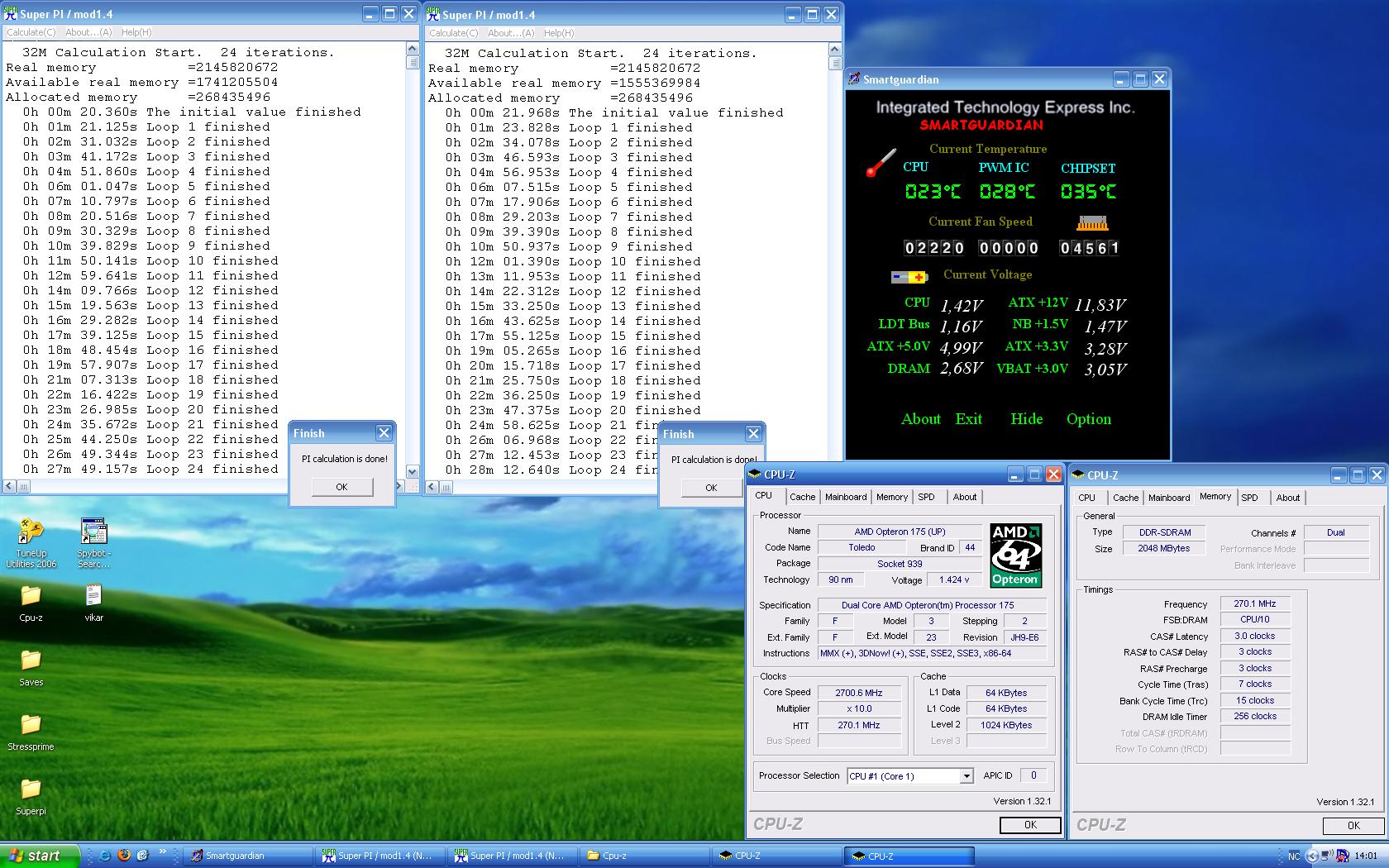Click OK in left Finish dialog
The height and width of the screenshot is (868, 1389).
[x=342, y=487]
